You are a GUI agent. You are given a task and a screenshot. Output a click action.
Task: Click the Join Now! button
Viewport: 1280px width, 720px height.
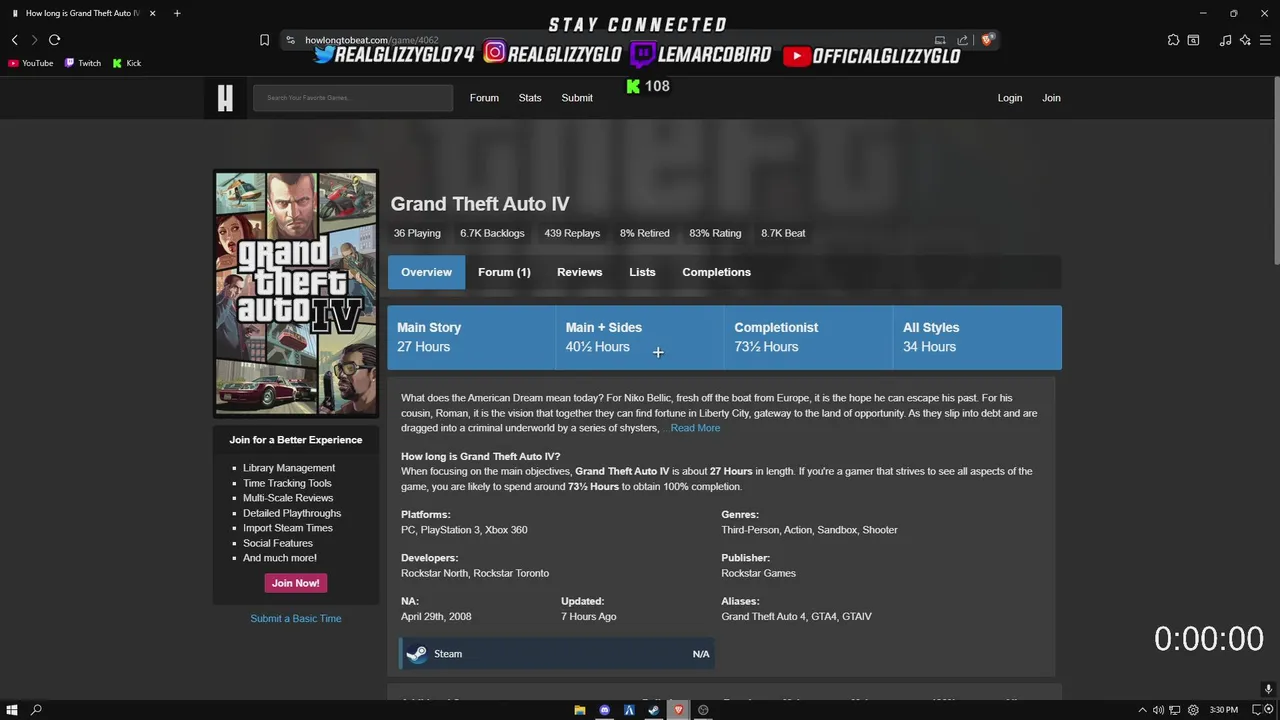click(x=296, y=583)
